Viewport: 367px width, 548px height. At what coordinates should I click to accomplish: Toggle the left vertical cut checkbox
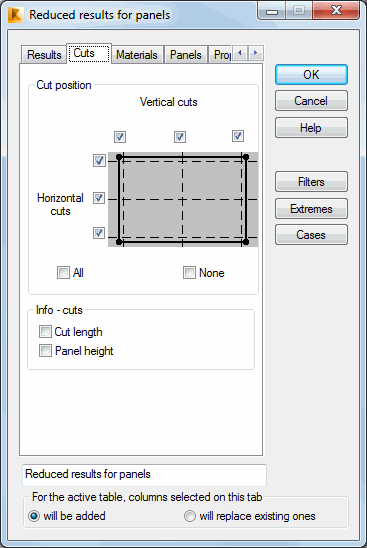(120, 137)
